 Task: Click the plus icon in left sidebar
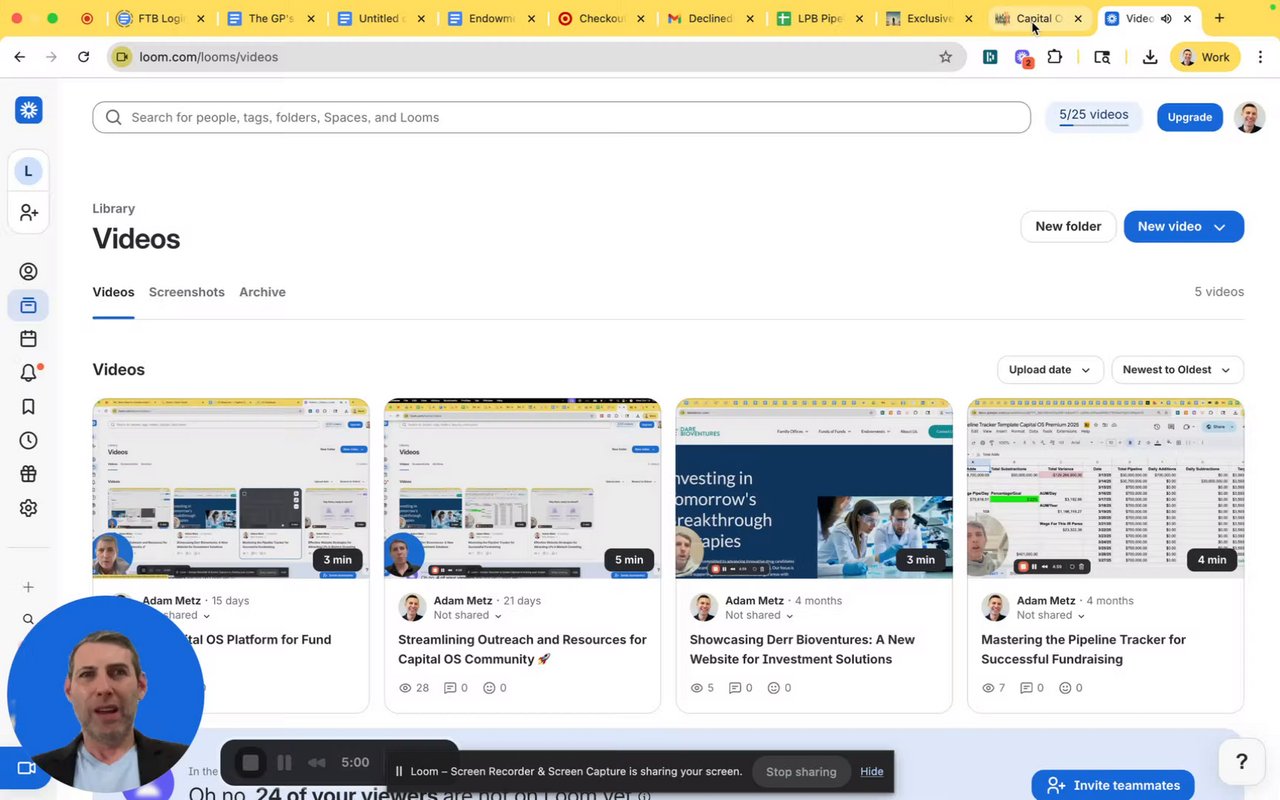pyautogui.click(x=28, y=587)
